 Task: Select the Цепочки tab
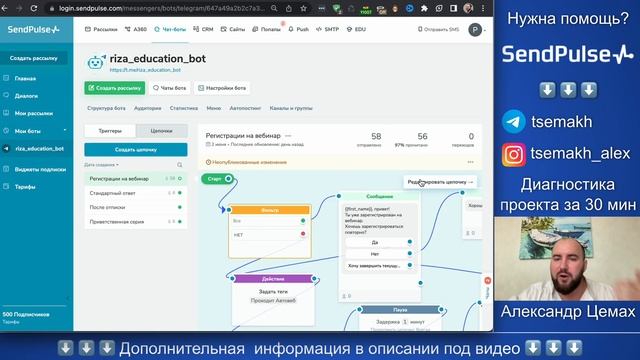point(162,131)
